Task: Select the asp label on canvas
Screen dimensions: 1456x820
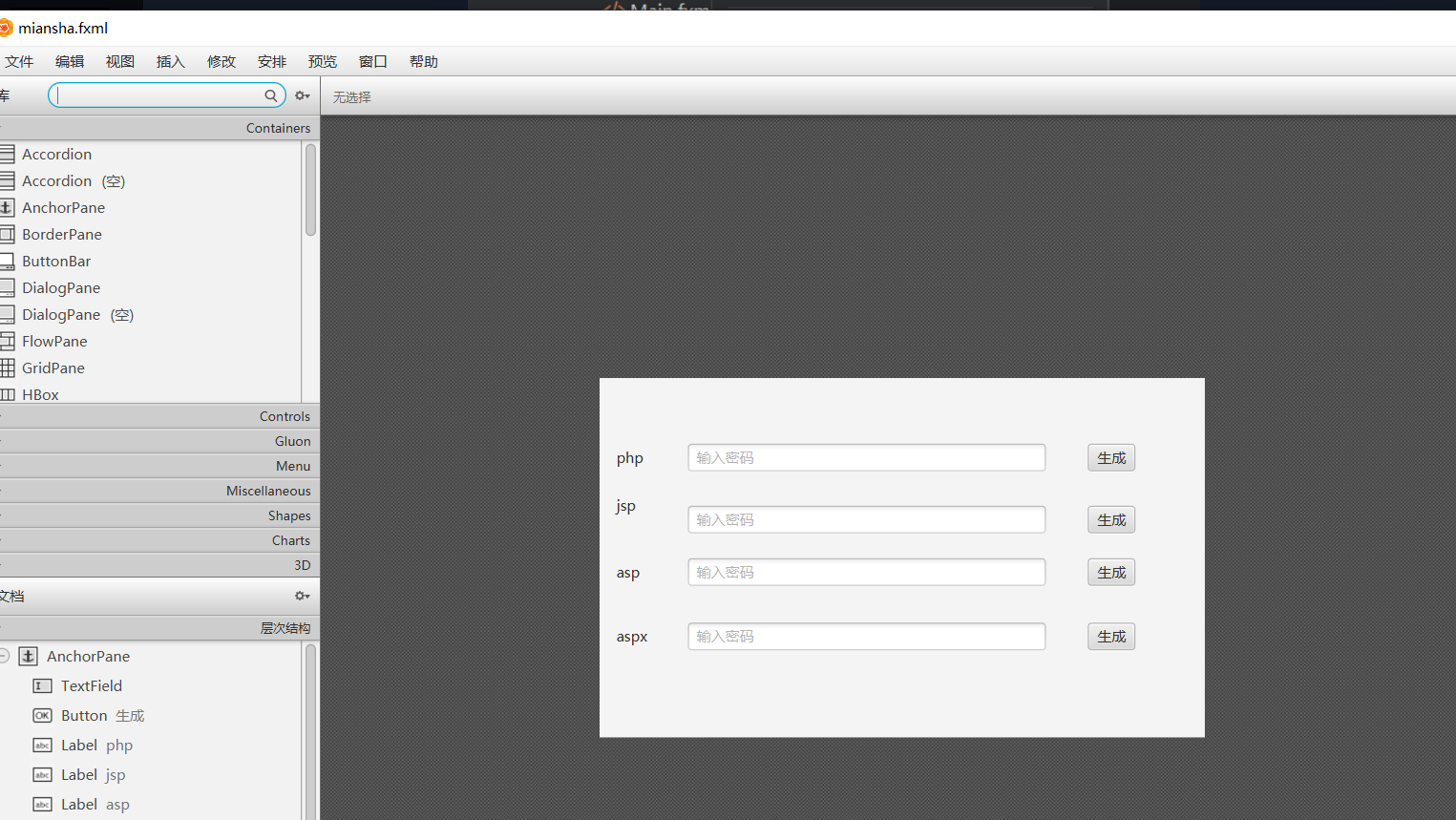Action: (x=628, y=573)
